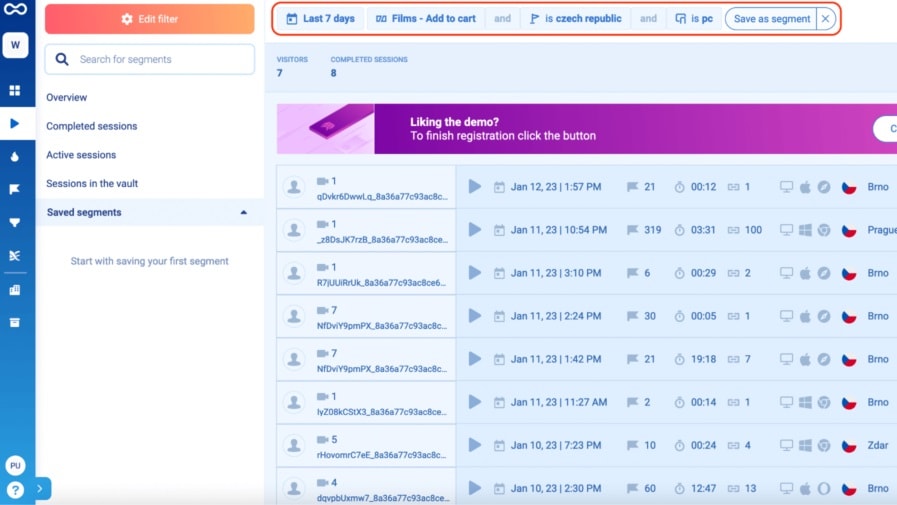Click the Chrome browser icon in Zdar row
Screen dimensions: 897x505
[824, 445]
